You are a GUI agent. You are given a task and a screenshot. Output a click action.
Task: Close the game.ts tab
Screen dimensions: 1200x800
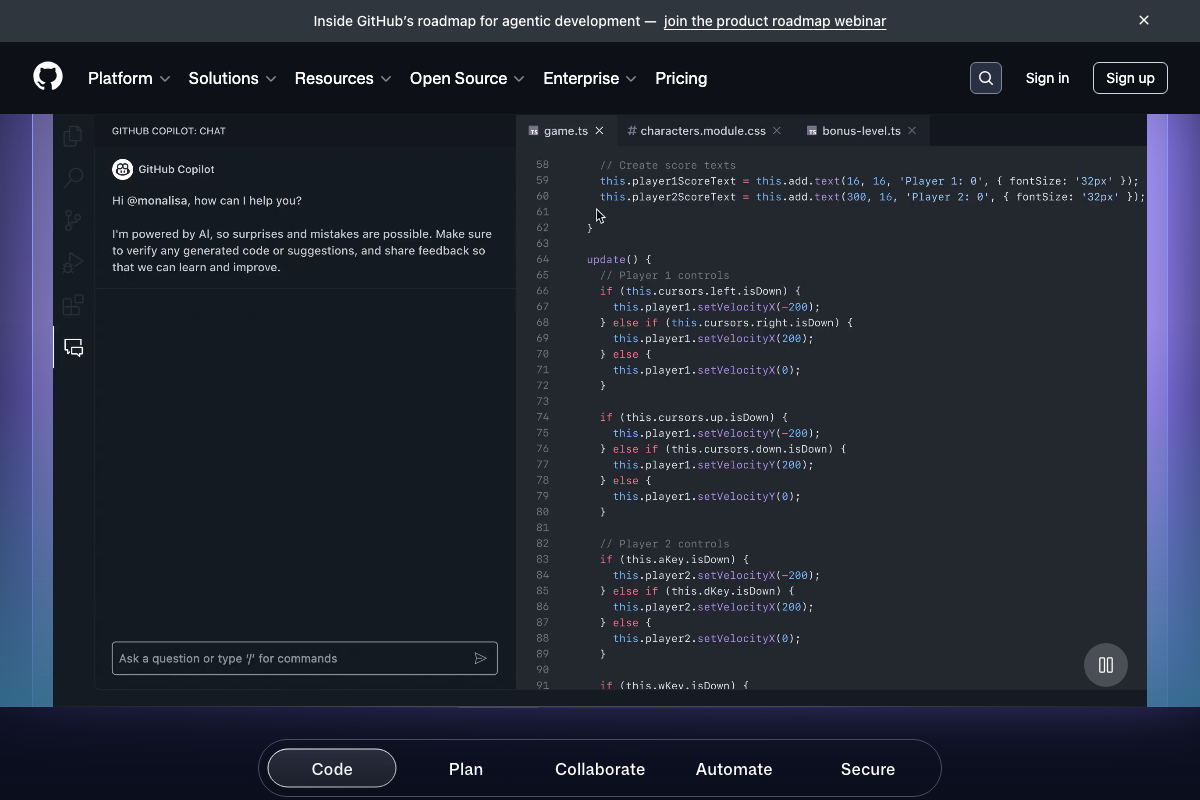(599, 131)
